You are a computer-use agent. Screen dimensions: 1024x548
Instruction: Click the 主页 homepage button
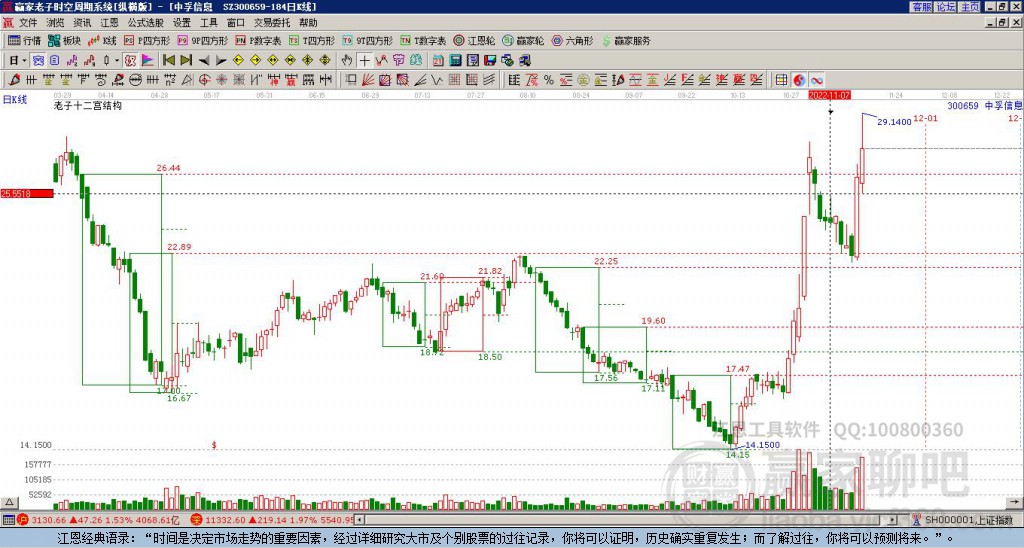coord(969,7)
